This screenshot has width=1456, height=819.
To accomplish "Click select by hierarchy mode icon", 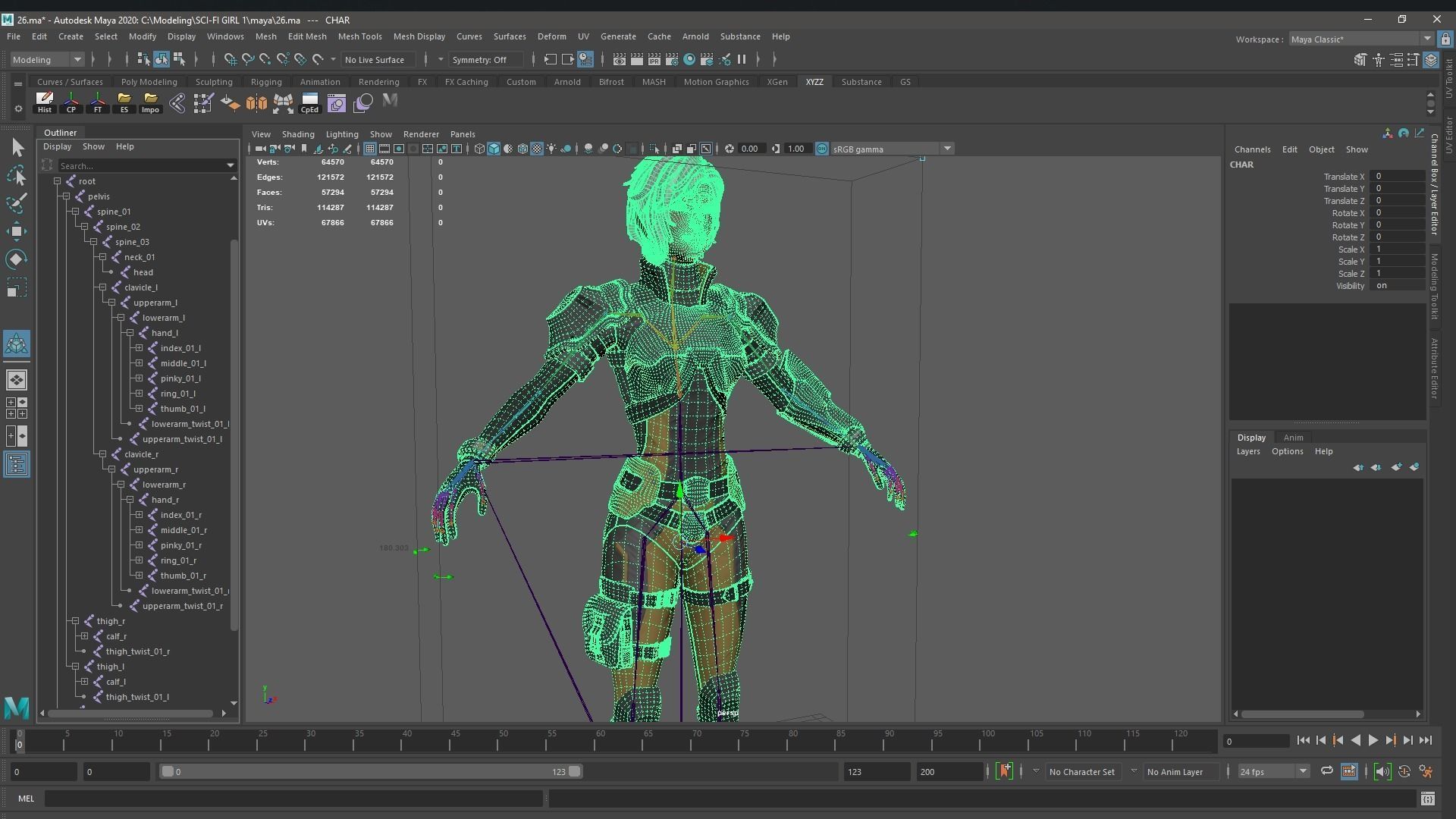I will [x=143, y=59].
